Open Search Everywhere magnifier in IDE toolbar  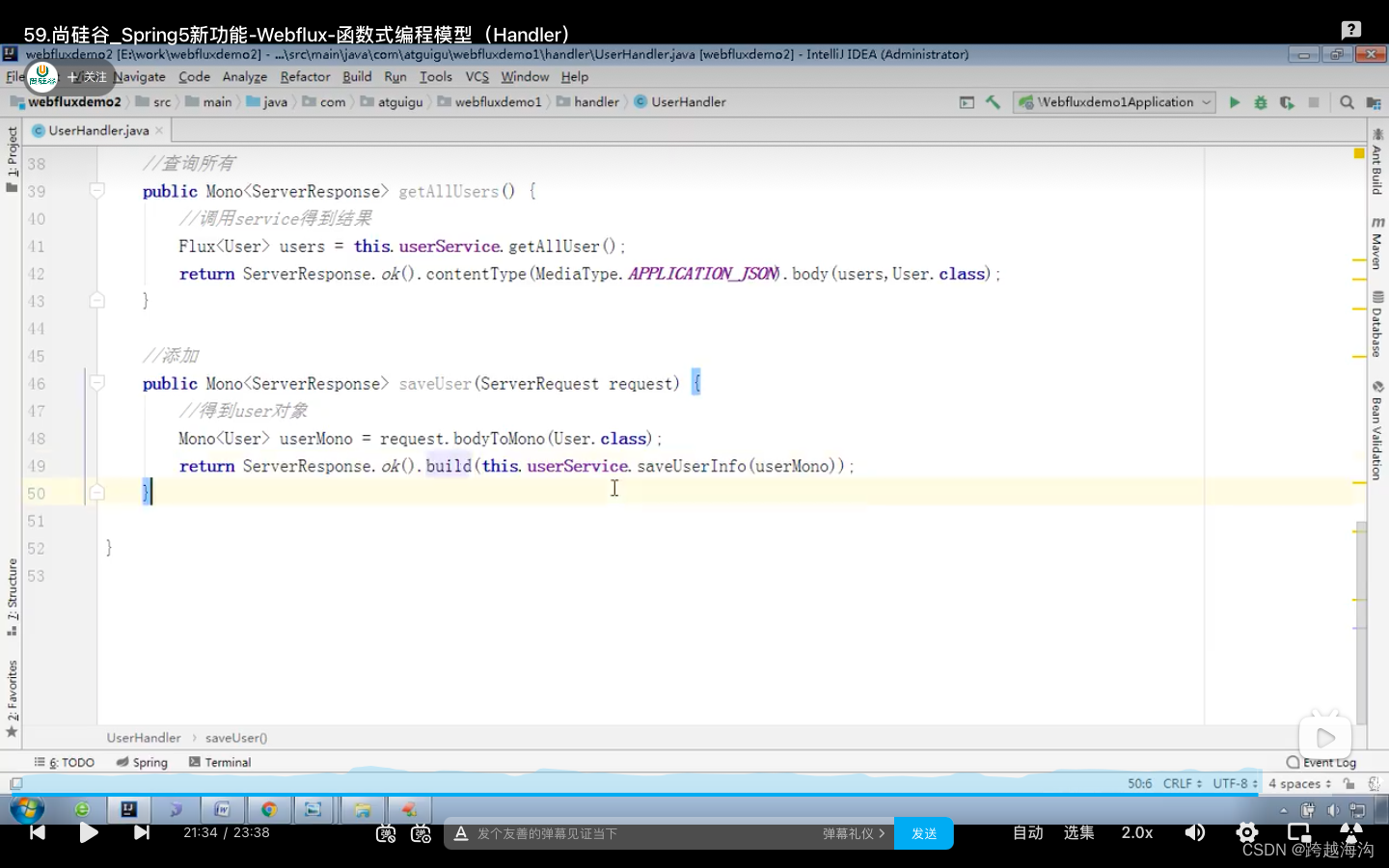pos(1347,102)
